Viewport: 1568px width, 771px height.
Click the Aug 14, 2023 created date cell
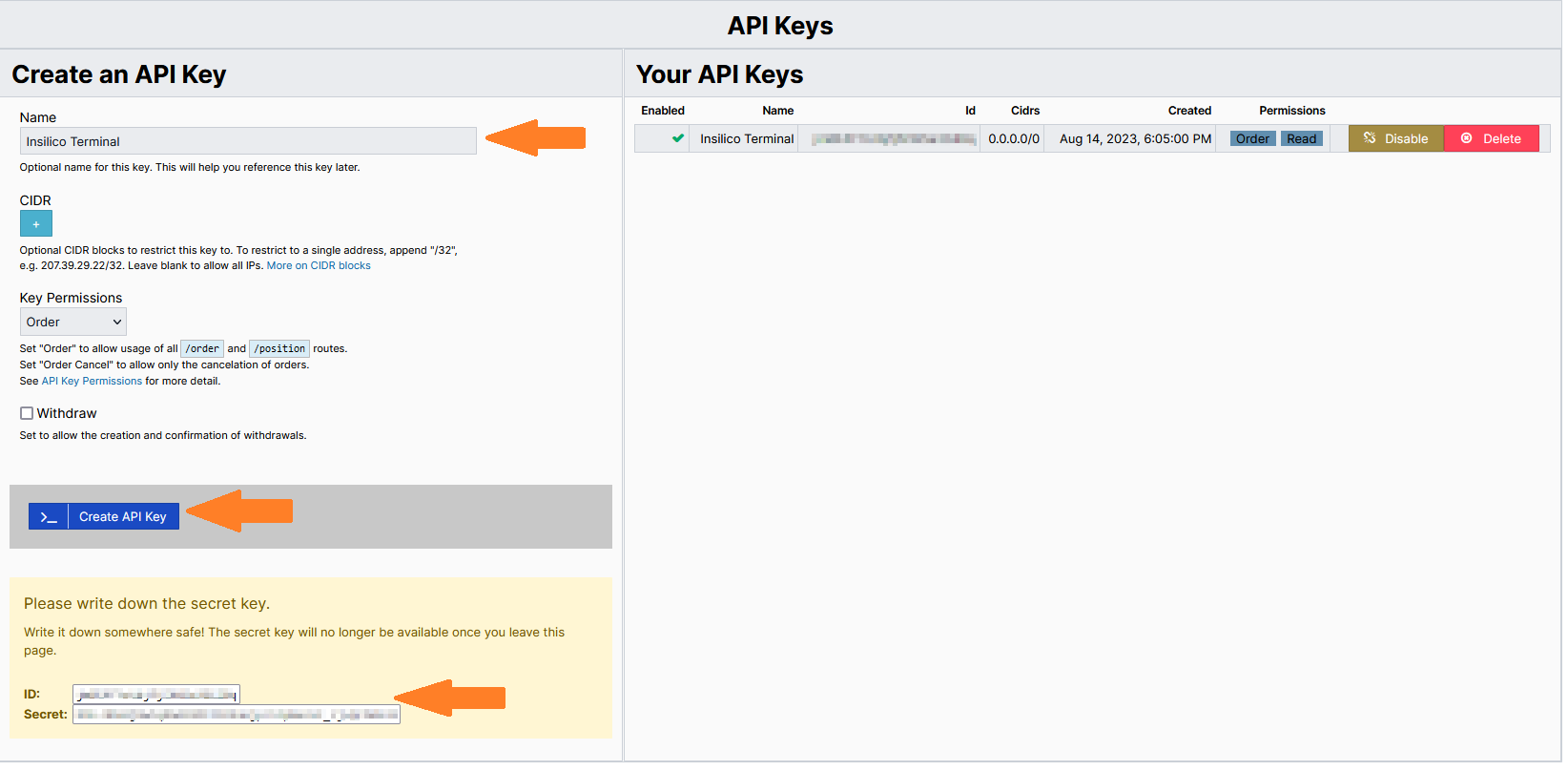pos(1134,139)
